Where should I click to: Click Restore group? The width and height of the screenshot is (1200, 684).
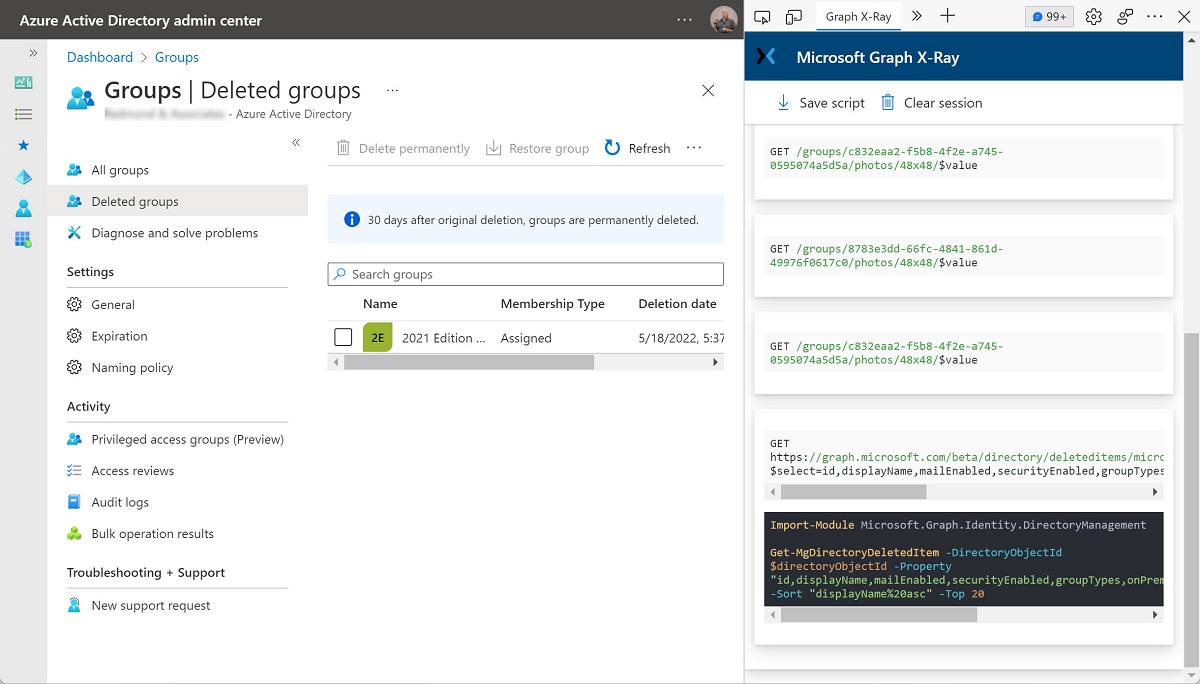coord(537,148)
